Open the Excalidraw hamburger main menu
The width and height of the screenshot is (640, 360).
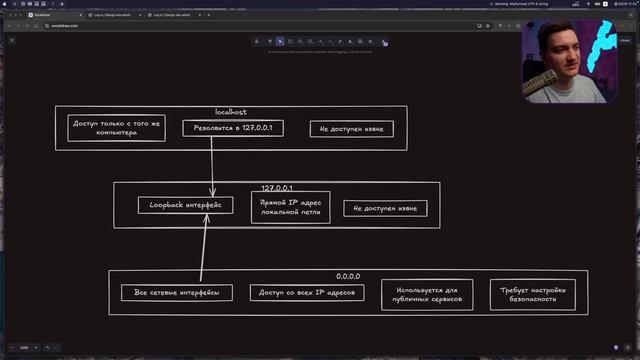tap(12, 40)
